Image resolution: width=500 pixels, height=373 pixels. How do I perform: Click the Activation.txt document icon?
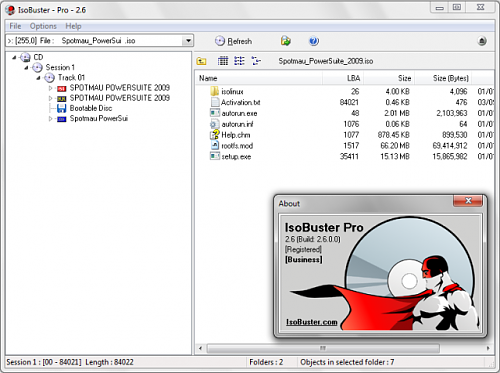click(x=215, y=102)
